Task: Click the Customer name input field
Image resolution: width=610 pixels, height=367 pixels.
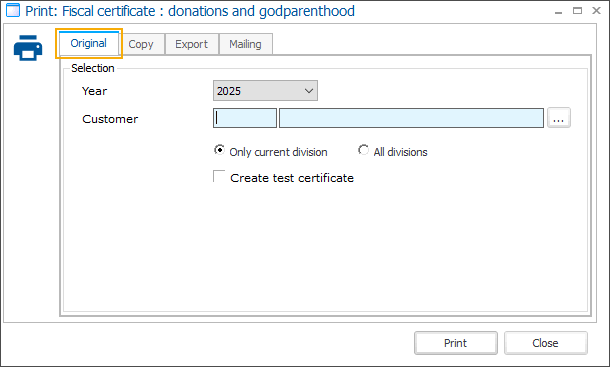Action: click(x=411, y=118)
